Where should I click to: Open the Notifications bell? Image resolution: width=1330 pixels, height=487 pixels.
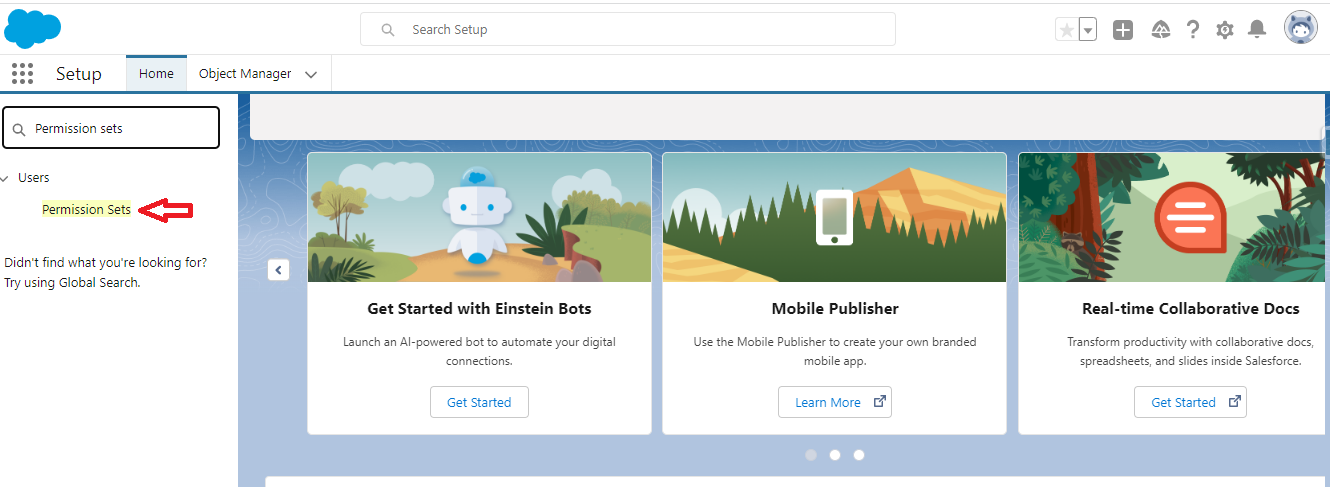click(1257, 30)
